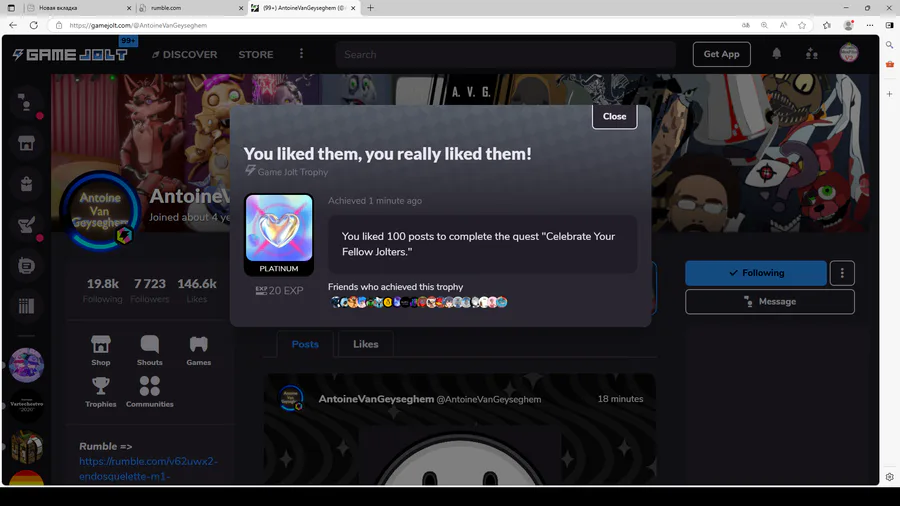Open the Store page
The height and width of the screenshot is (506, 900).
(x=256, y=55)
